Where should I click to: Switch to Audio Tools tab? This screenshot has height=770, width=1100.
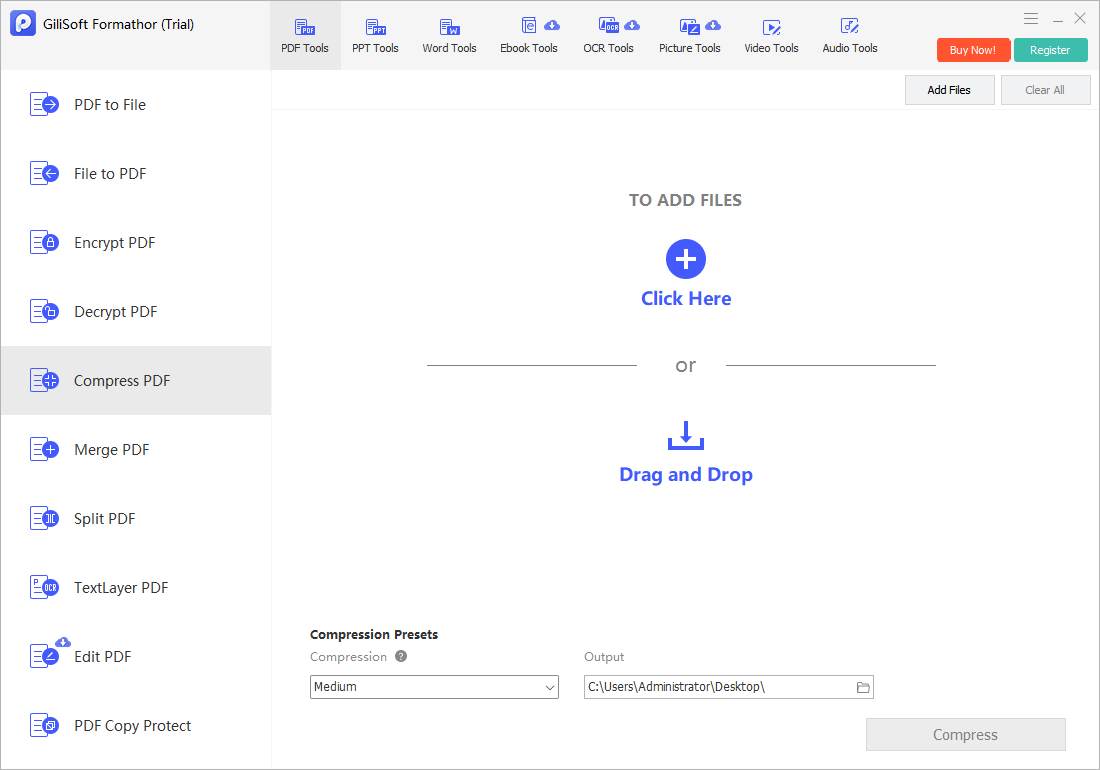[850, 36]
